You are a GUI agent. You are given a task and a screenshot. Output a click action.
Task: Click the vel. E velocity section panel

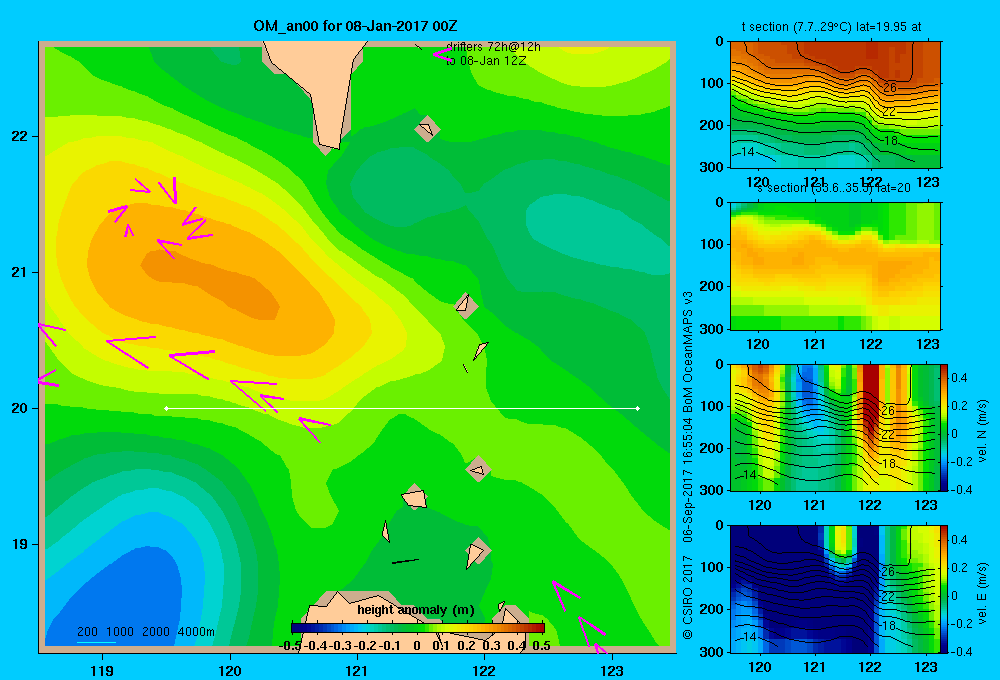click(x=835, y=589)
